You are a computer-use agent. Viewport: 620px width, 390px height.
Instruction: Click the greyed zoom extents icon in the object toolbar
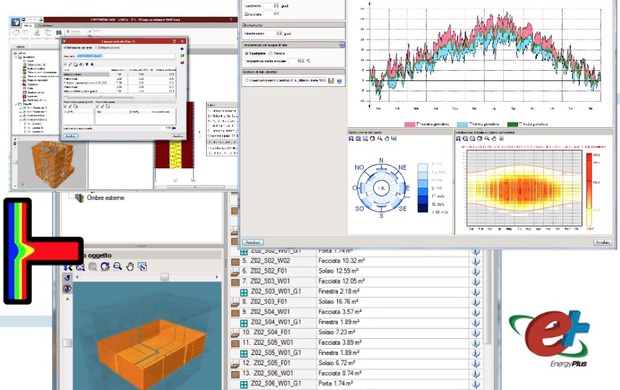tap(93, 267)
